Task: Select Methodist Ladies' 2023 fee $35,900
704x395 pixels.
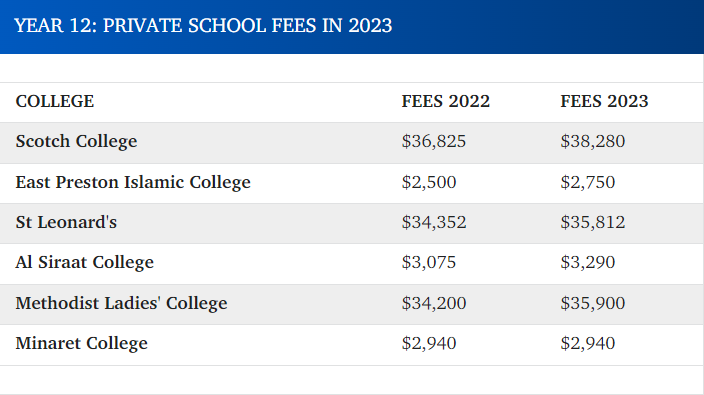Action: (x=593, y=303)
